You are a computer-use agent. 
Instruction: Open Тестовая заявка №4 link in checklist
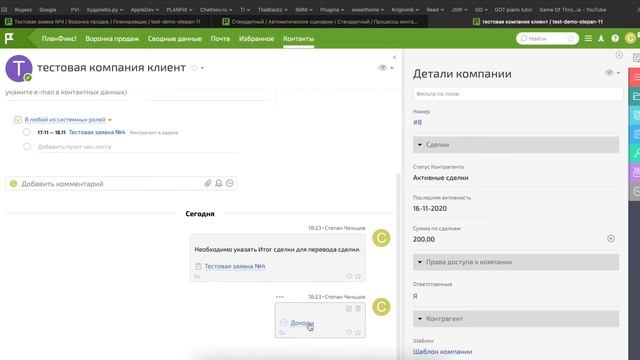point(97,132)
